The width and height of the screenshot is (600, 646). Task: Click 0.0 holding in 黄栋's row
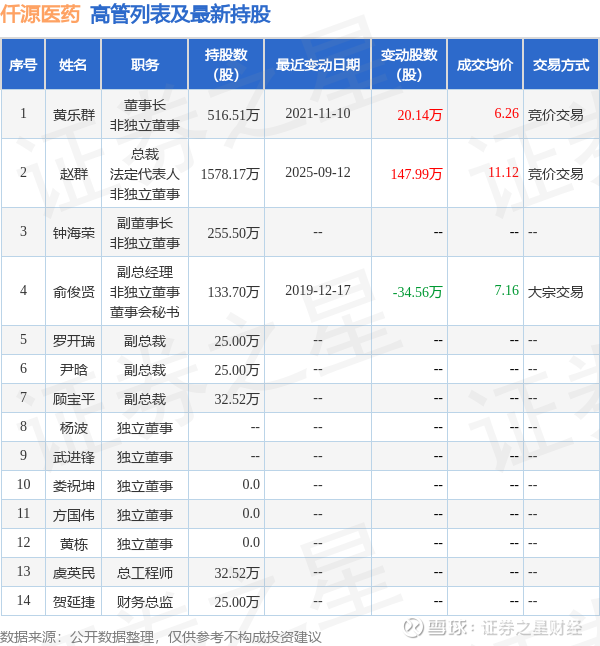[x=251, y=542]
